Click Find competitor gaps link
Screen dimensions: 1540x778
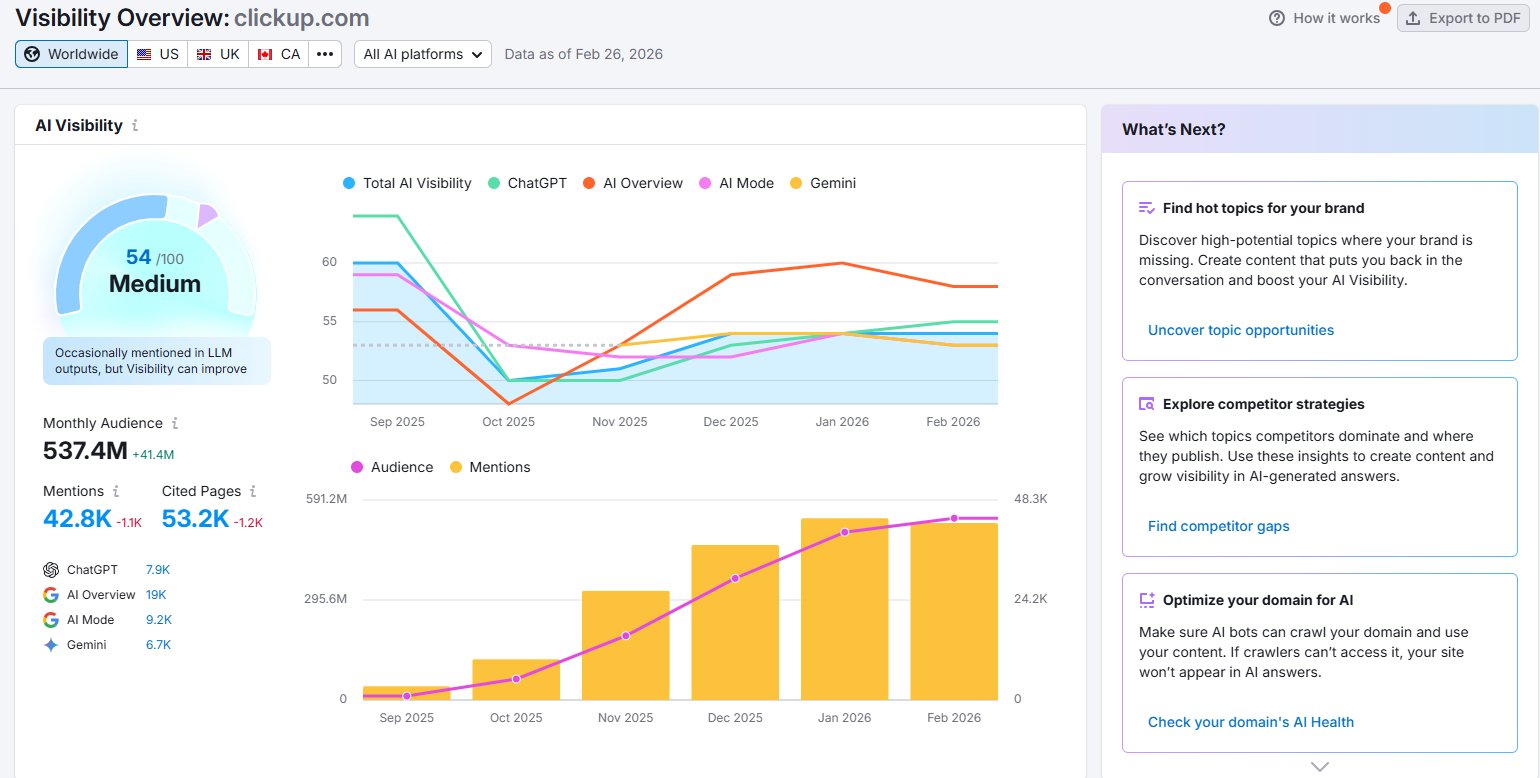pyautogui.click(x=1219, y=526)
